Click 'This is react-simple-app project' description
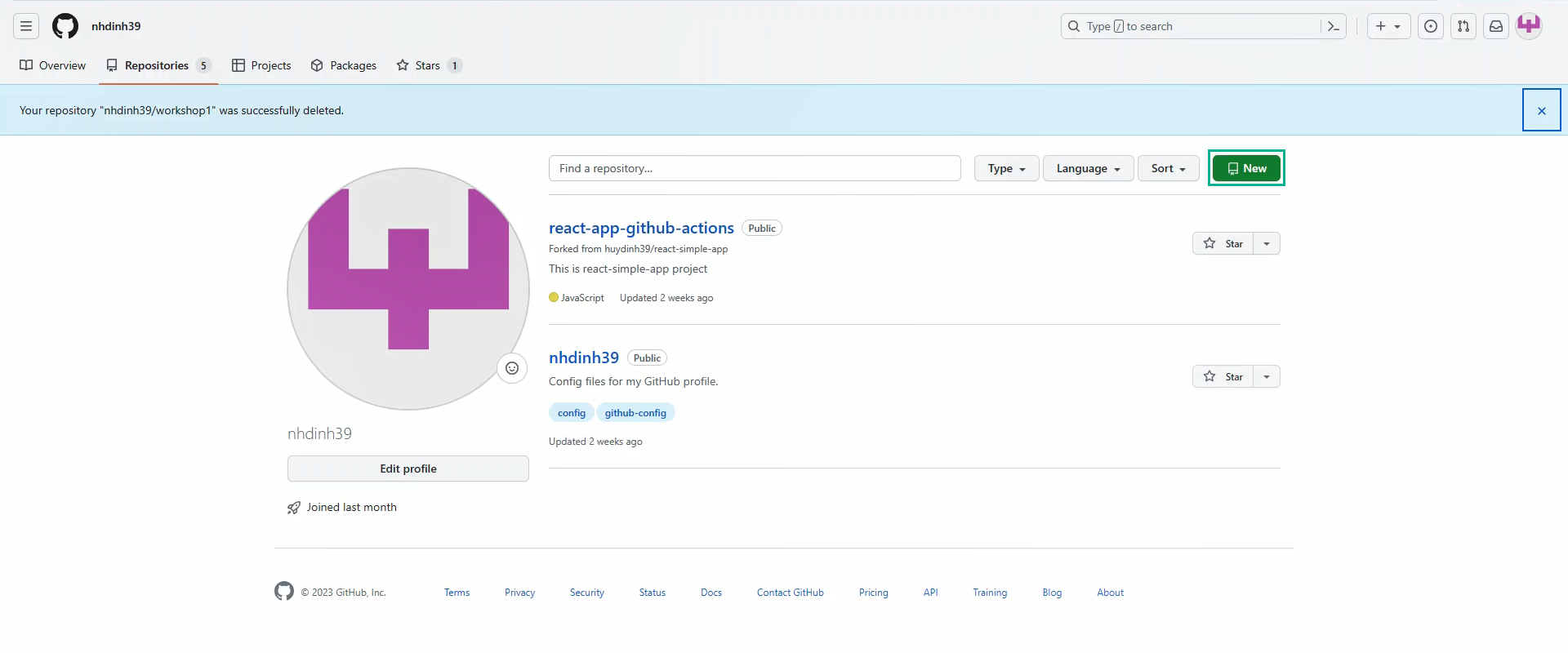Screen dimensions: 1568x653 coord(628,269)
